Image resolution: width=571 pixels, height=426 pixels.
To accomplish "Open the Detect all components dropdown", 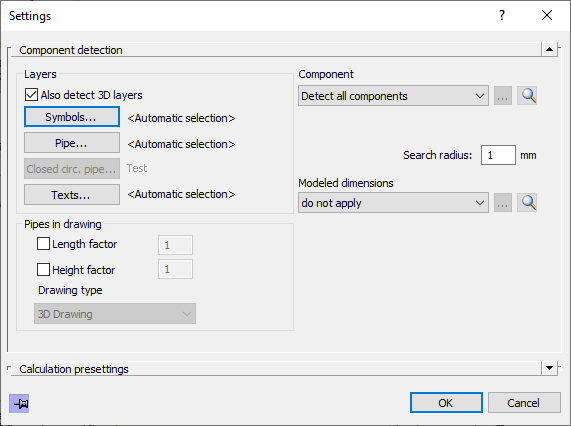I will click(393, 96).
